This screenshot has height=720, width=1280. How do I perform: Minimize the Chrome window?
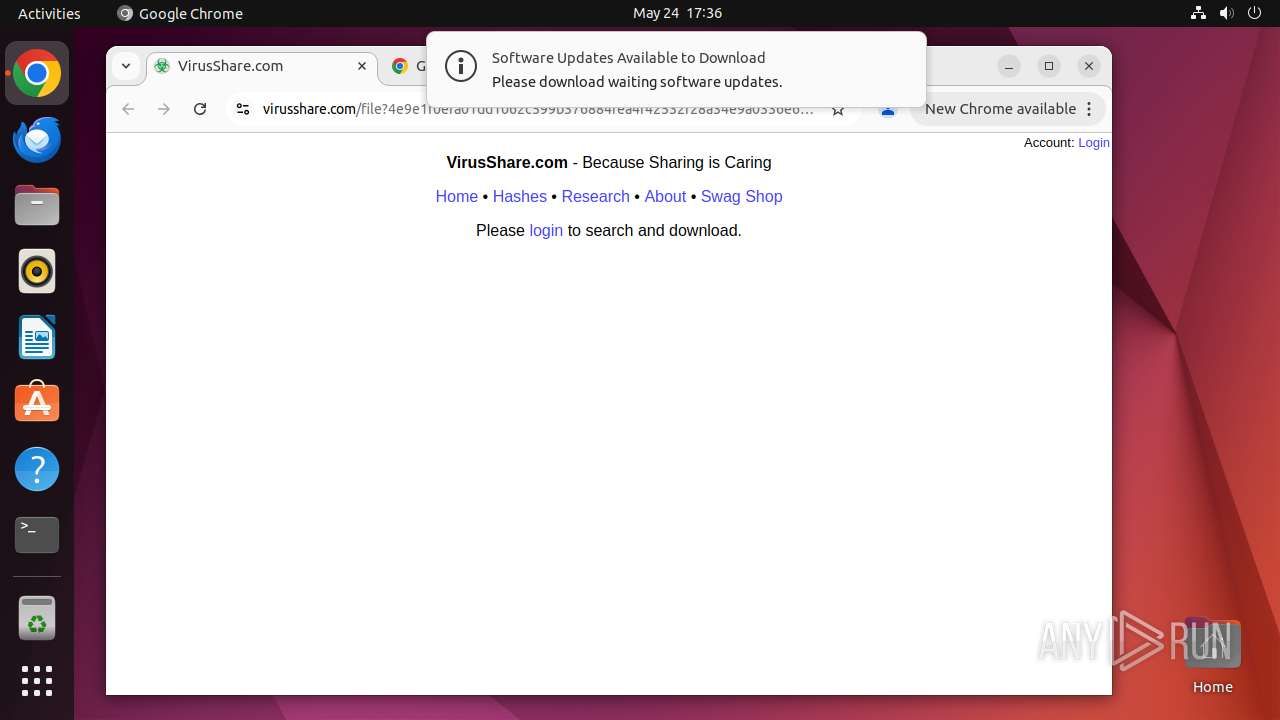[x=1009, y=66]
